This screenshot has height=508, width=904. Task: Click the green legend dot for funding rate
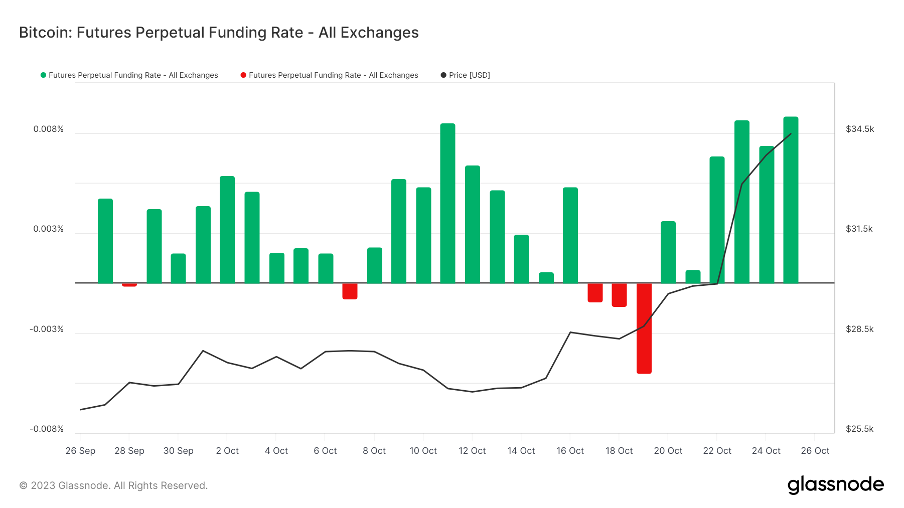coord(43,75)
